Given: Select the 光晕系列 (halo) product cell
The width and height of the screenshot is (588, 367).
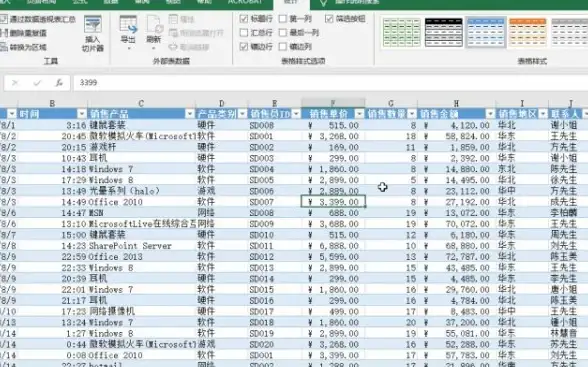Looking at the screenshot, I should (141, 191).
